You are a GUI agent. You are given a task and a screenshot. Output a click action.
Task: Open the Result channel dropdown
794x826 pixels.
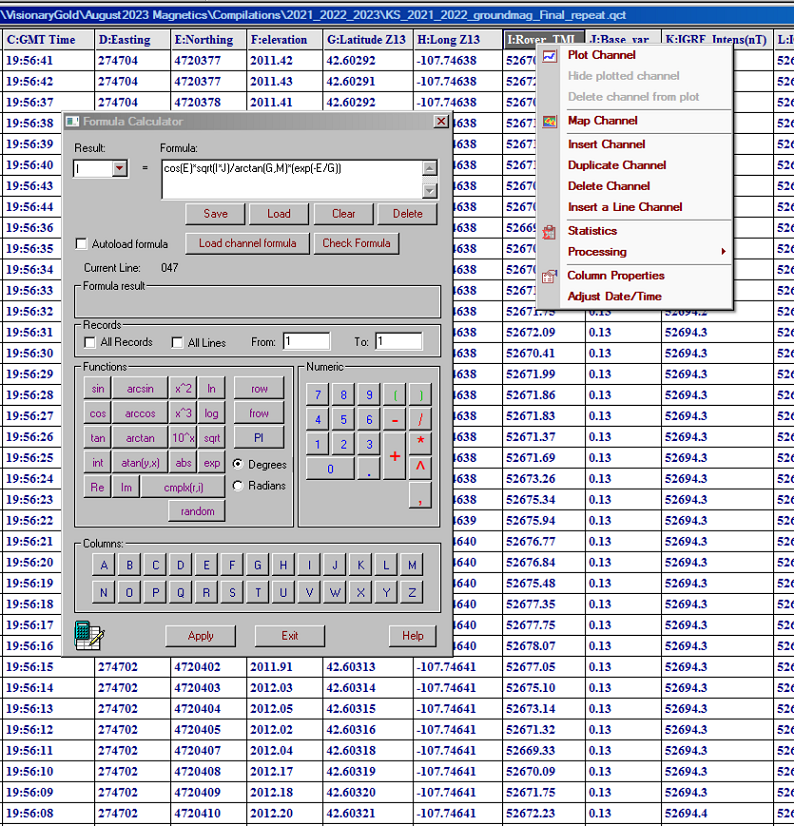click(120, 169)
